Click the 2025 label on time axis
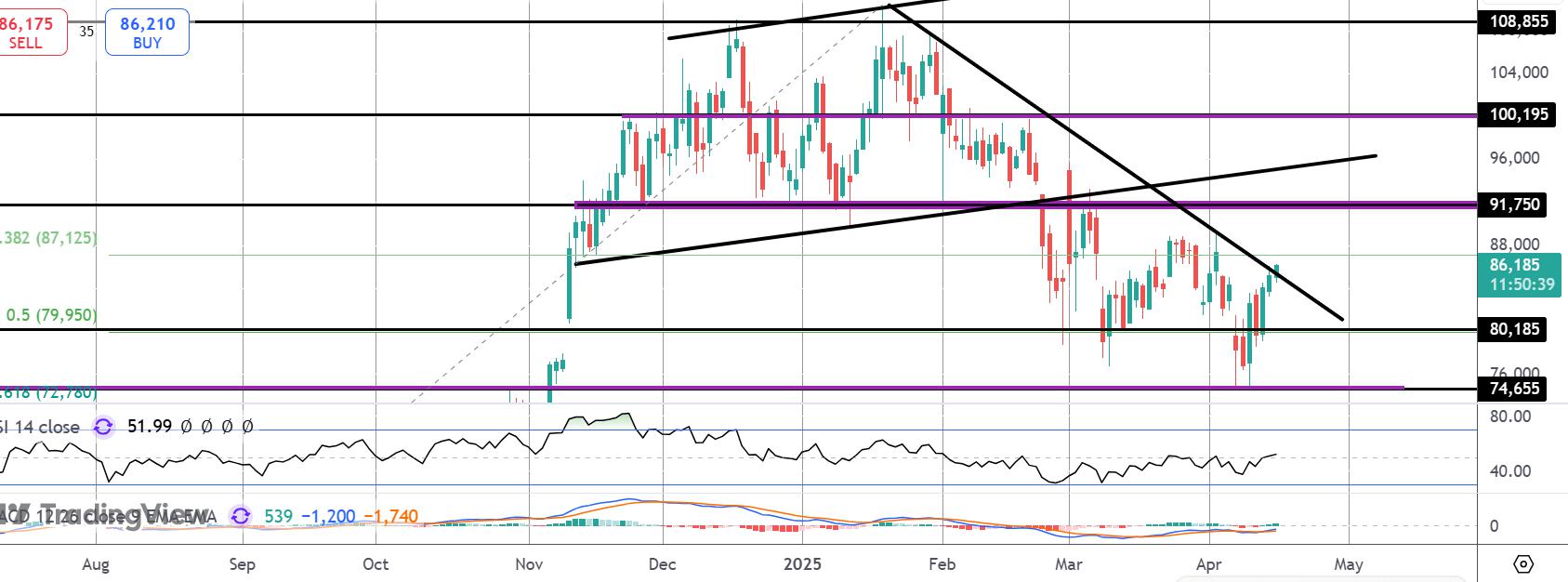 803,564
